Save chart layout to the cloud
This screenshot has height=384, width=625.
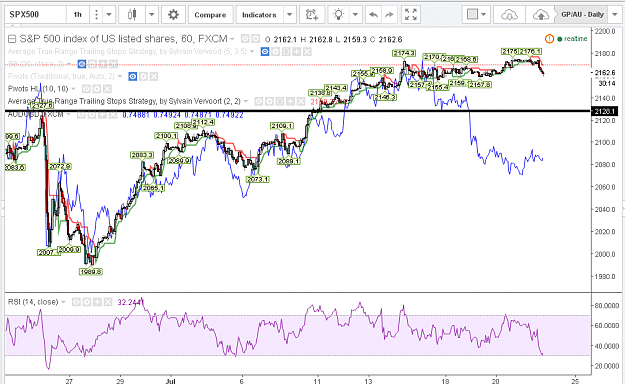click(x=541, y=15)
